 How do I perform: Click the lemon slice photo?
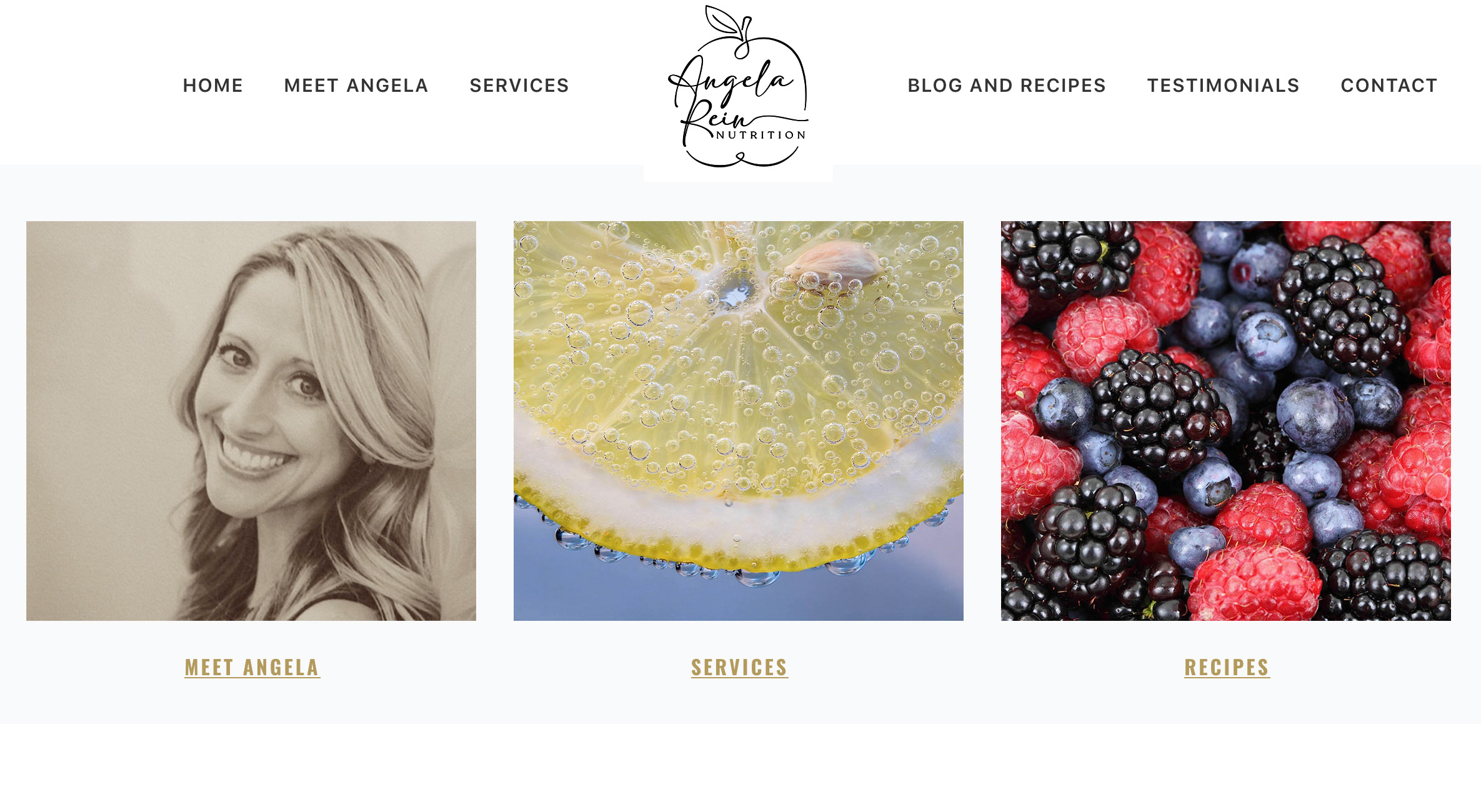point(739,421)
